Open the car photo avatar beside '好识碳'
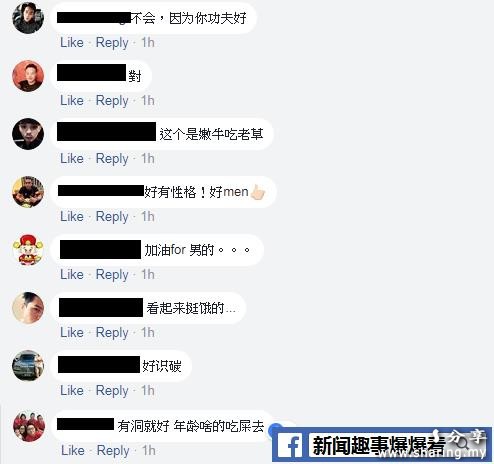 28,366
